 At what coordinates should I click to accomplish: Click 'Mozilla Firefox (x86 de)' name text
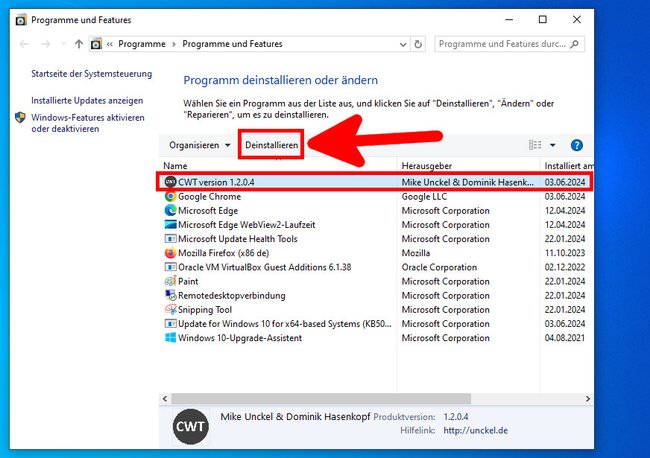click(x=223, y=253)
